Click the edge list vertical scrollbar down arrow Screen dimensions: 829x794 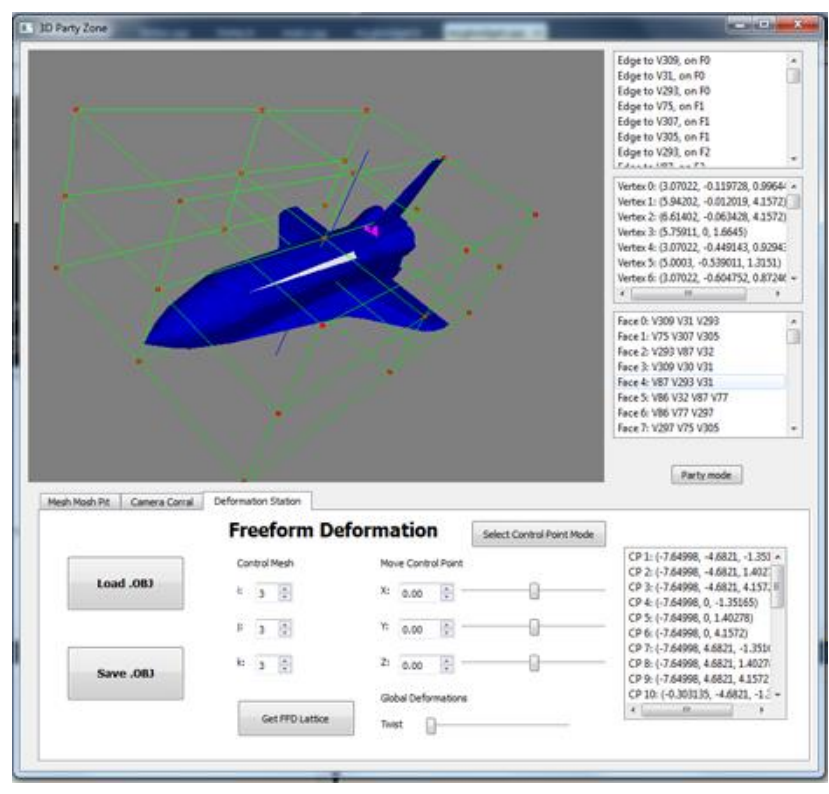pyautogui.click(x=794, y=159)
